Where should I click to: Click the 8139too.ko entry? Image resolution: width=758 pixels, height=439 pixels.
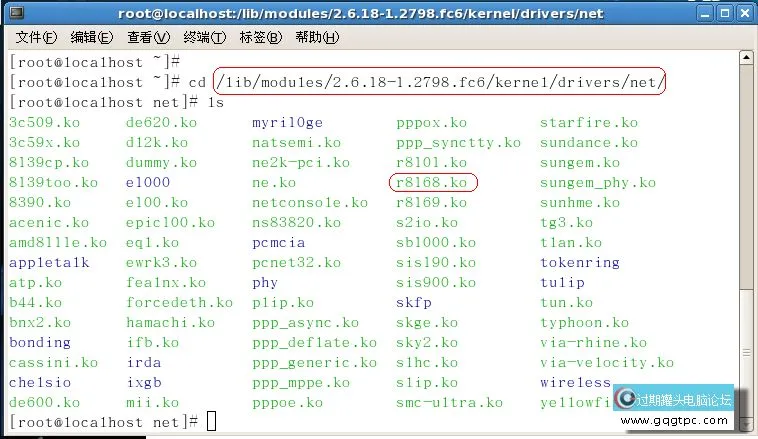53,183
